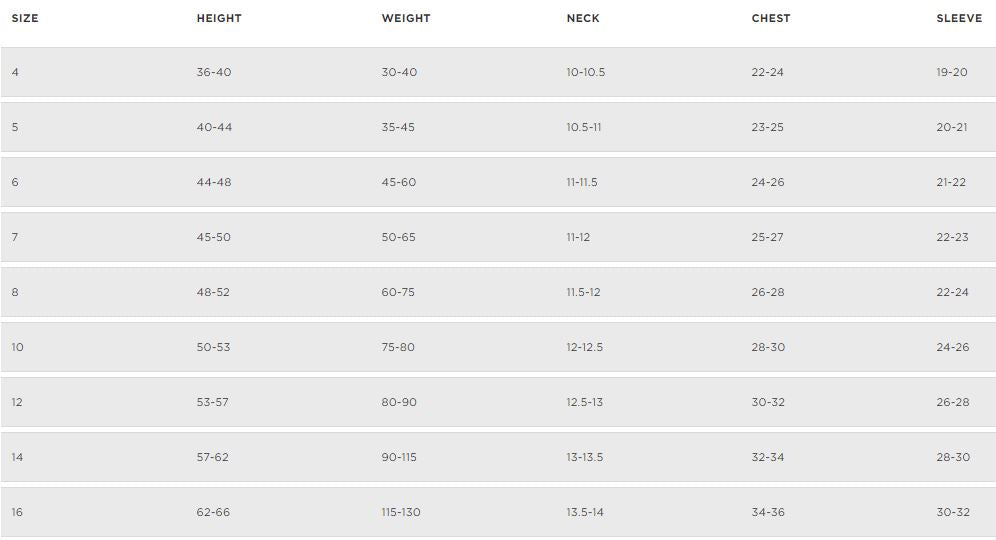
Task: Click weight value 75-80 for size 10
Action: (x=398, y=347)
